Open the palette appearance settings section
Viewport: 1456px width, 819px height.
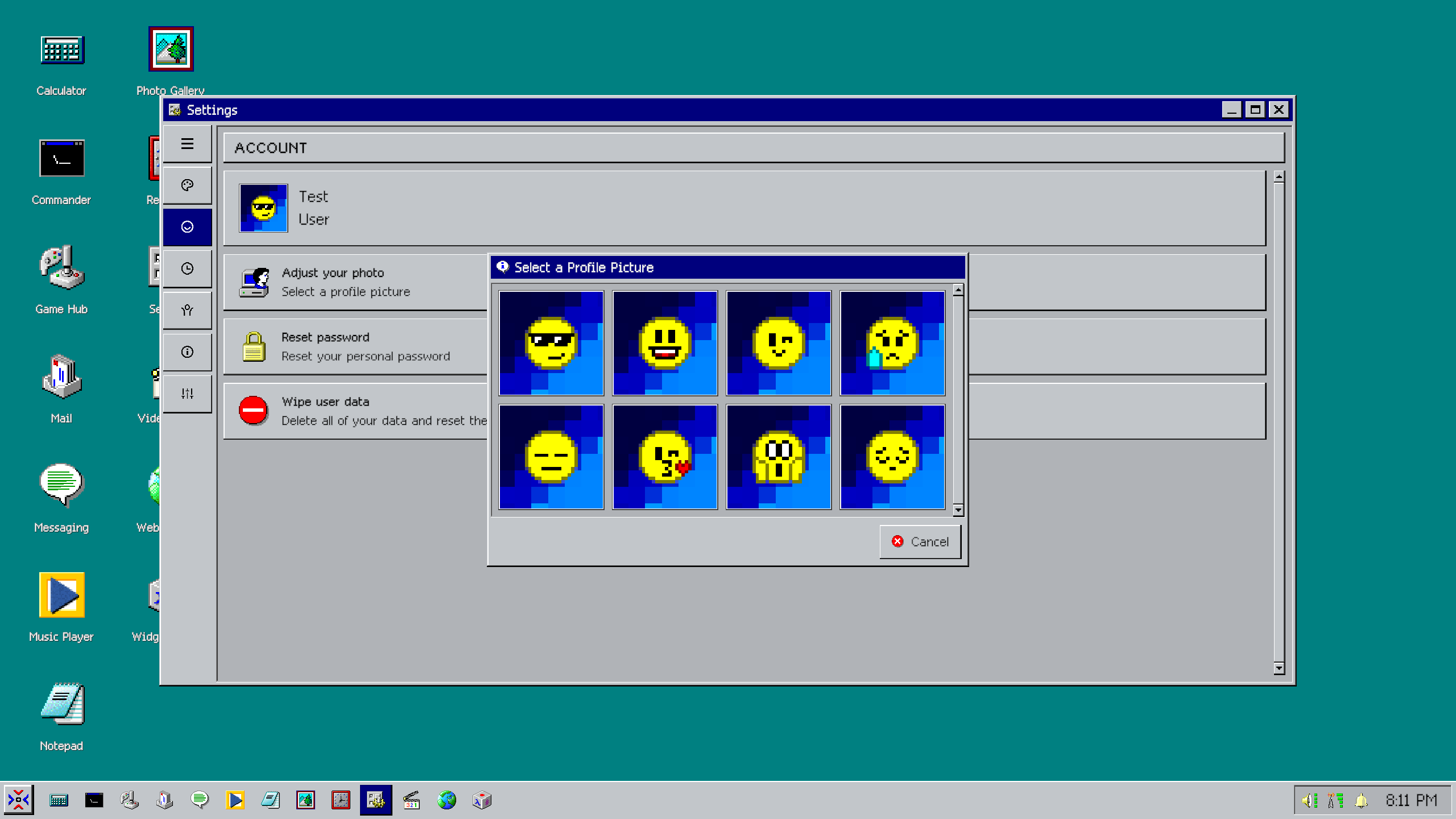(187, 185)
